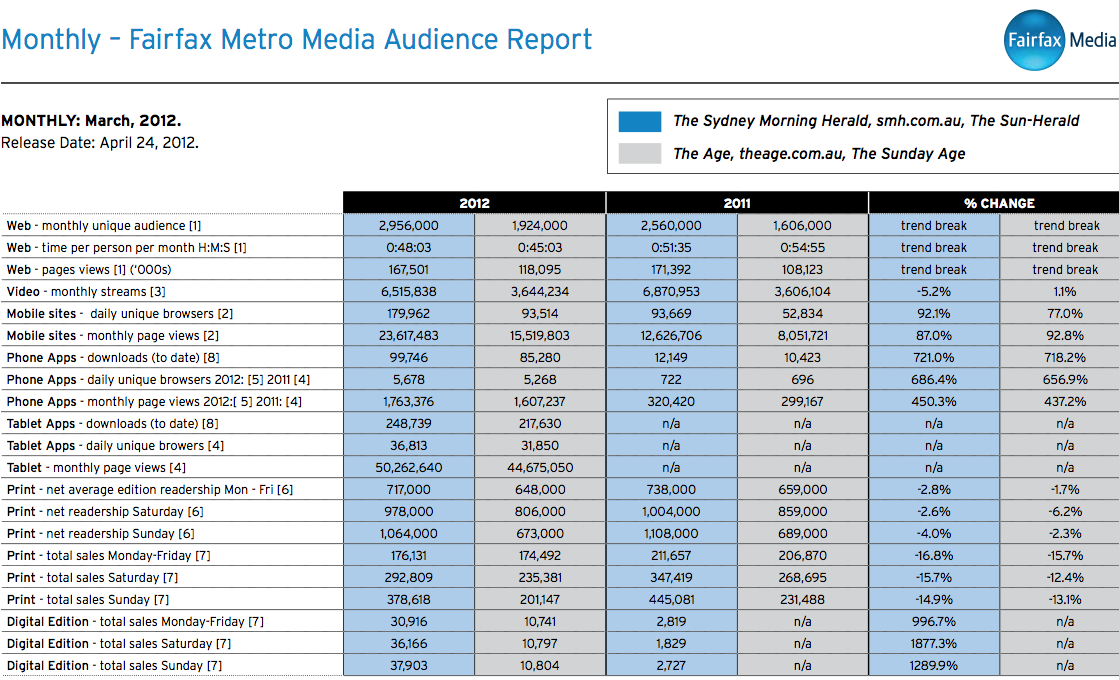Click cell value 859,000
The image size is (1119, 680).
click(802, 512)
